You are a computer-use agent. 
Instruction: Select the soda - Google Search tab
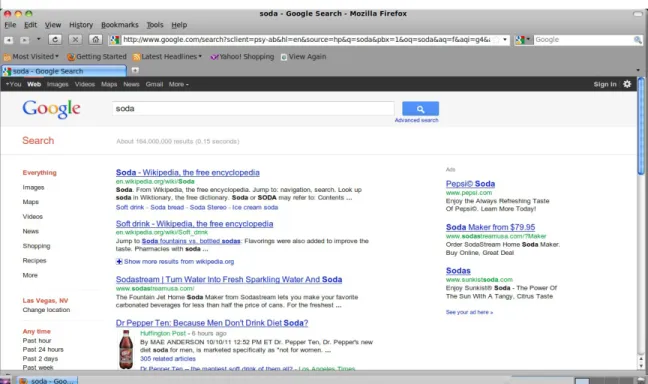click(x=64, y=71)
